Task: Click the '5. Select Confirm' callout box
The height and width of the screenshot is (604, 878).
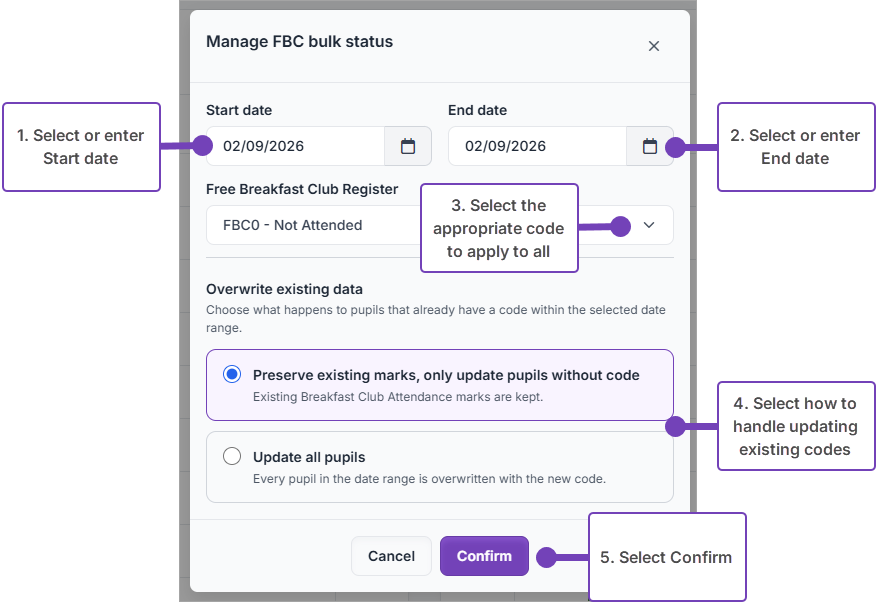Action: pyautogui.click(x=667, y=557)
